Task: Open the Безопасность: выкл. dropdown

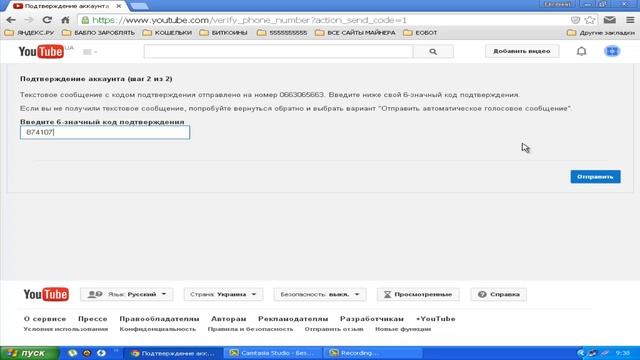Action: pos(320,294)
